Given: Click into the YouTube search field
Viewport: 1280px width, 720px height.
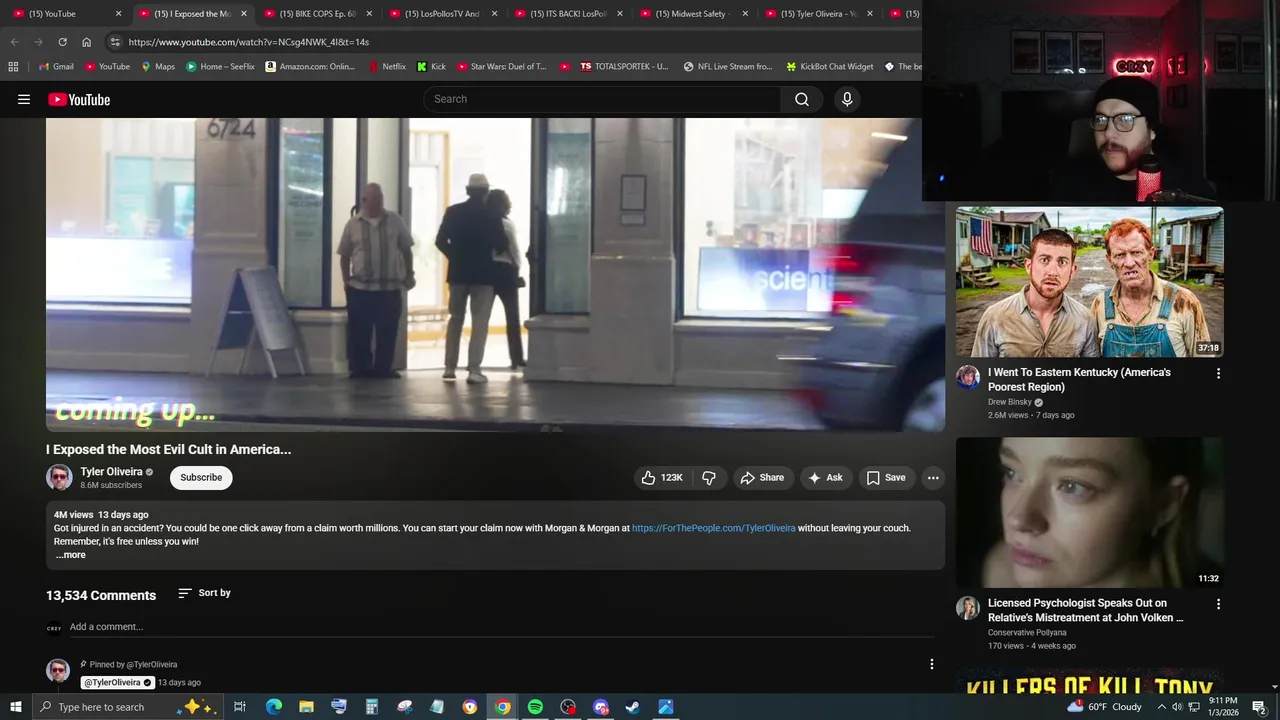Looking at the screenshot, I should 602,99.
